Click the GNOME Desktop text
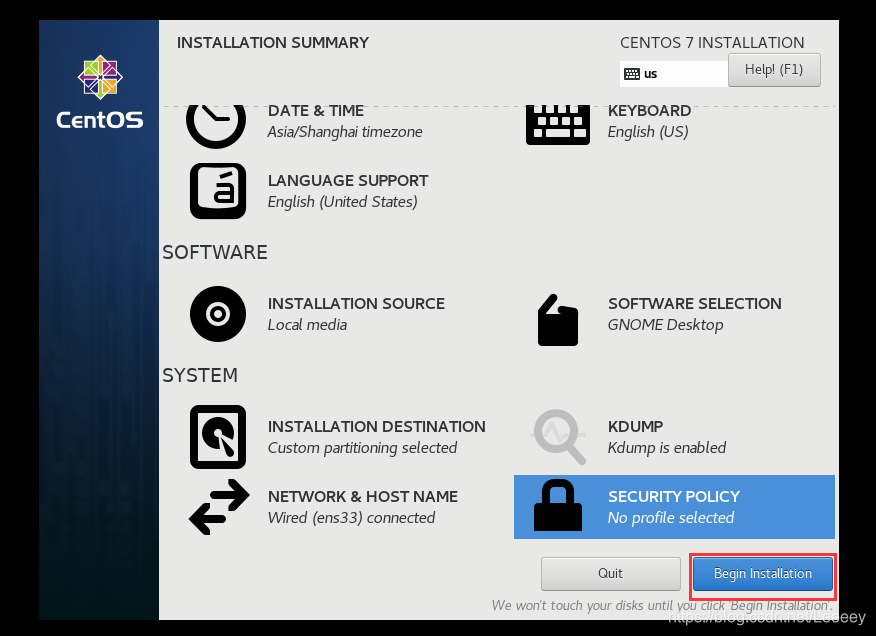 click(x=665, y=325)
